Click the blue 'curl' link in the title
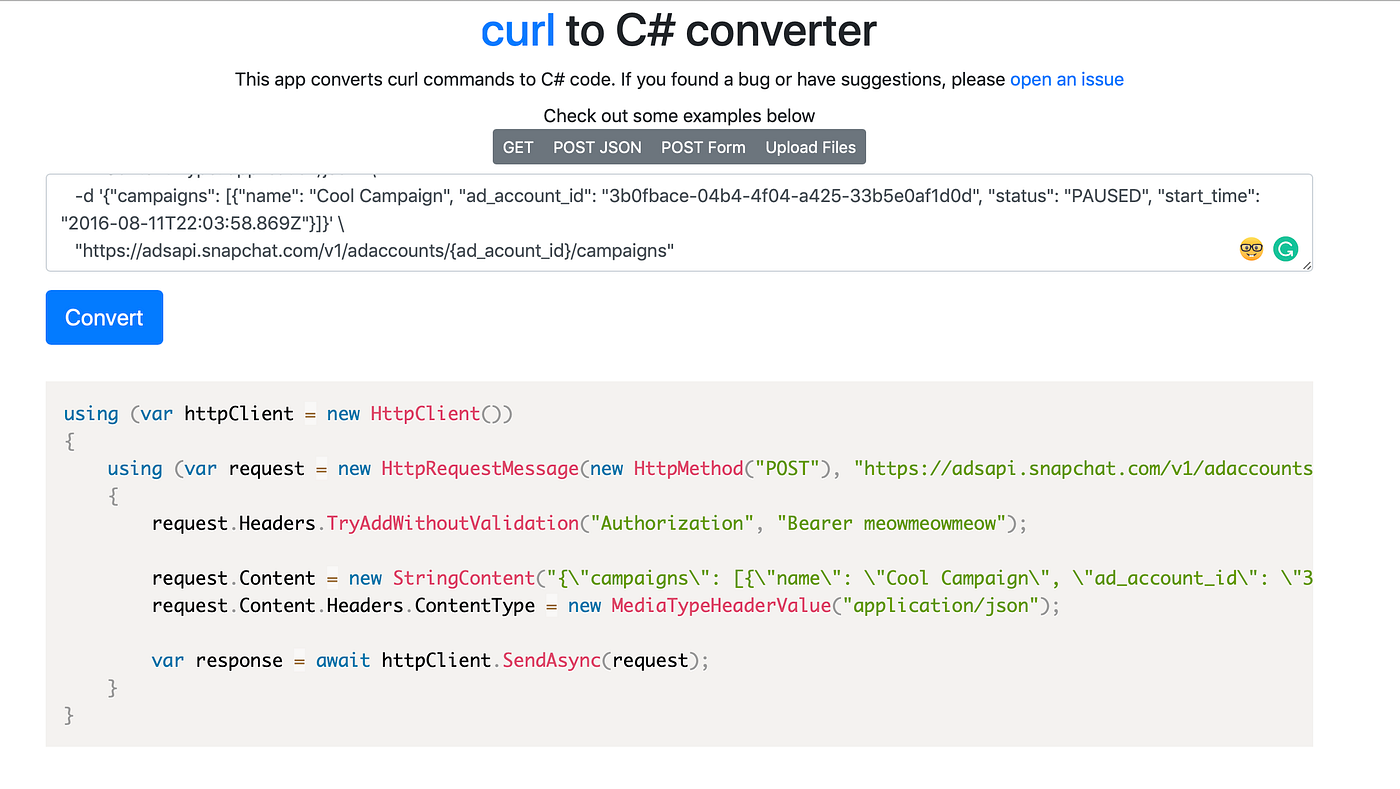The image size is (1400, 789). click(x=517, y=30)
